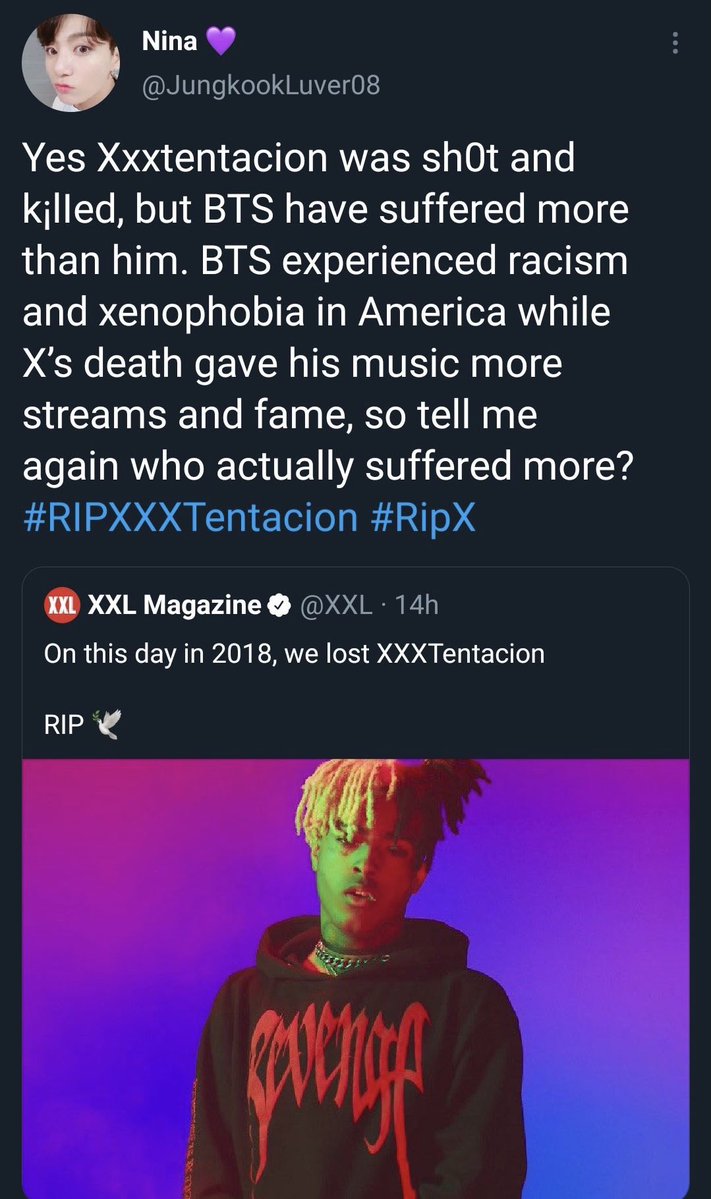
Task: Click the 14h timestamp
Action: click(417, 605)
